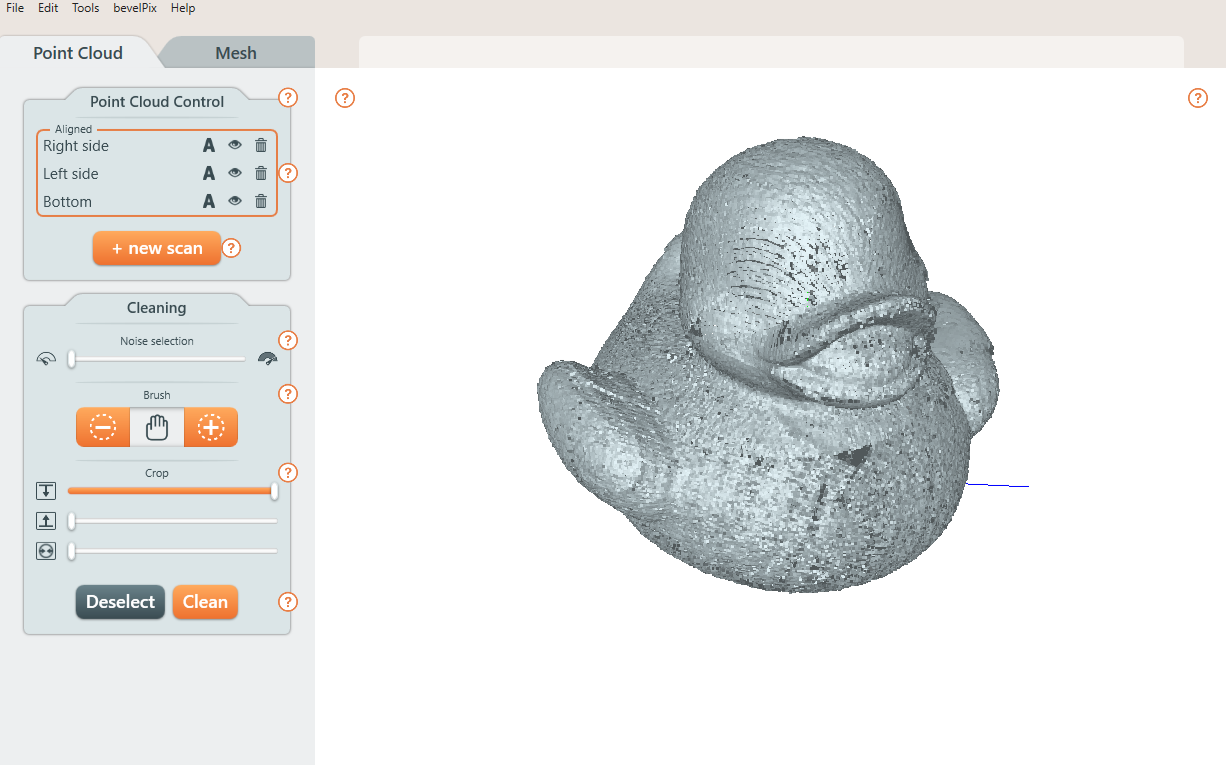Image resolution: width=1226 pixels, height=765 pixels.
Task: Click the + new scan button
Action: [x=157, y=248]
